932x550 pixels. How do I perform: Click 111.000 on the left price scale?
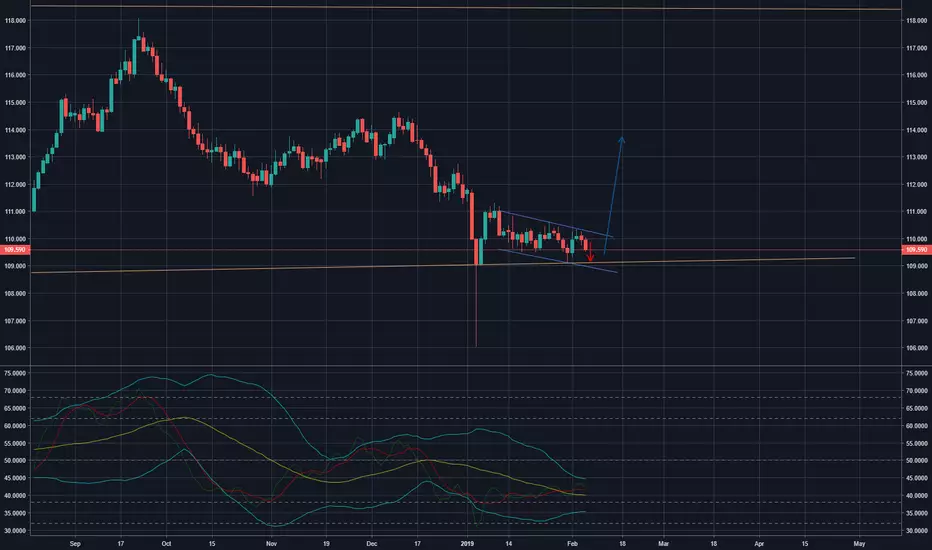click(x=15, y=211)
